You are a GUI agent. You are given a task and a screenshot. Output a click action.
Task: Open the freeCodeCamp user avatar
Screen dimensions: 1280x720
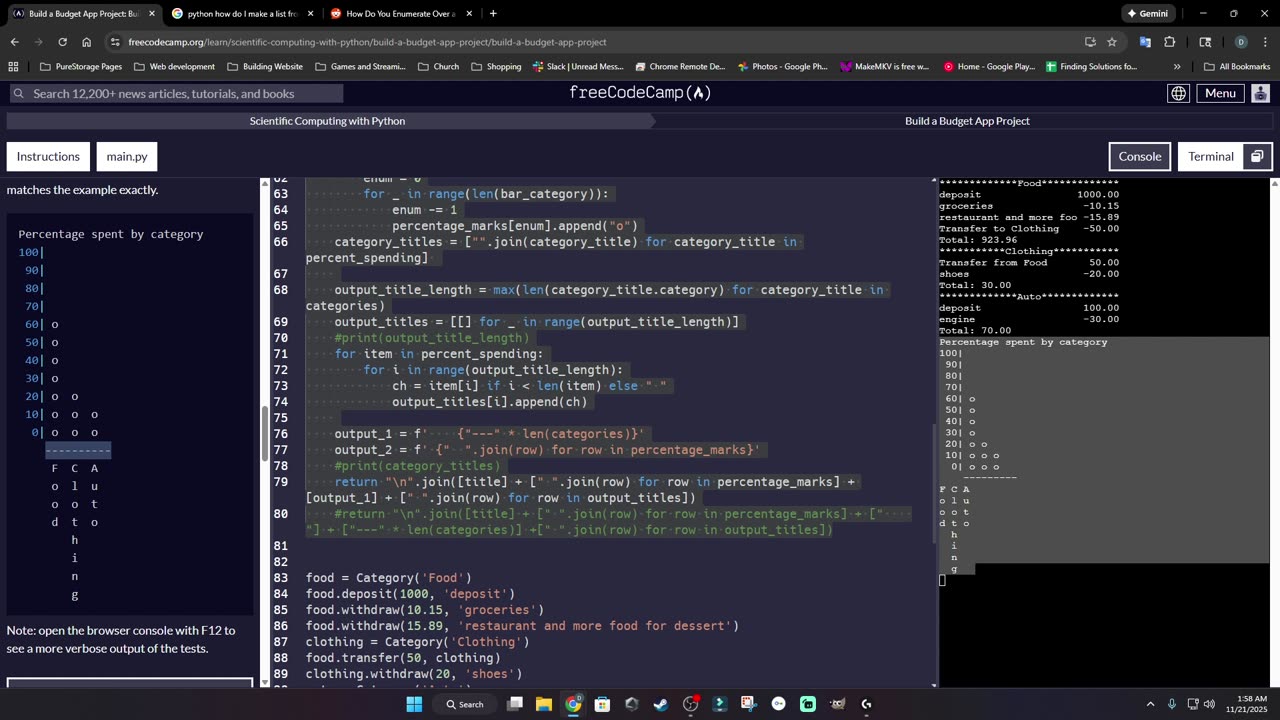[x=1260, y=93]
